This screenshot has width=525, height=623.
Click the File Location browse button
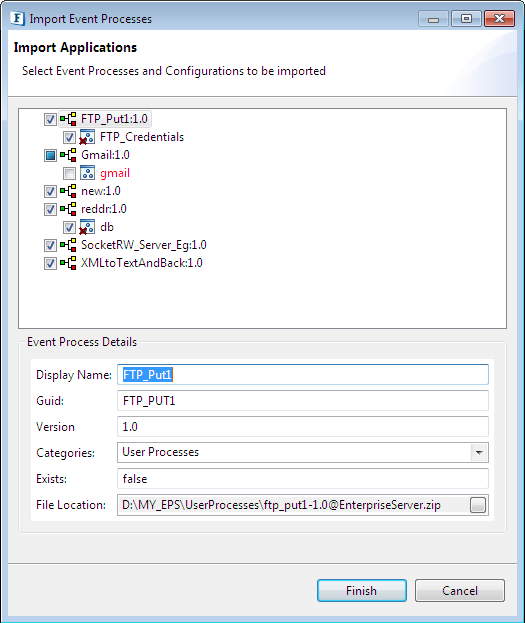point(478,505)
